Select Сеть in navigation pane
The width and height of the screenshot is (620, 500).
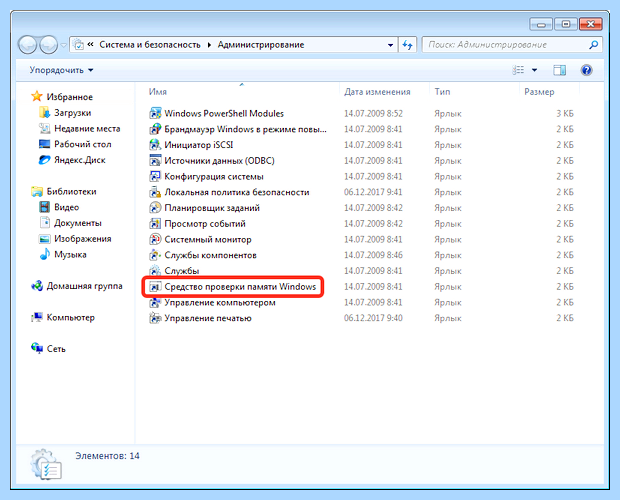click(56, 349)
